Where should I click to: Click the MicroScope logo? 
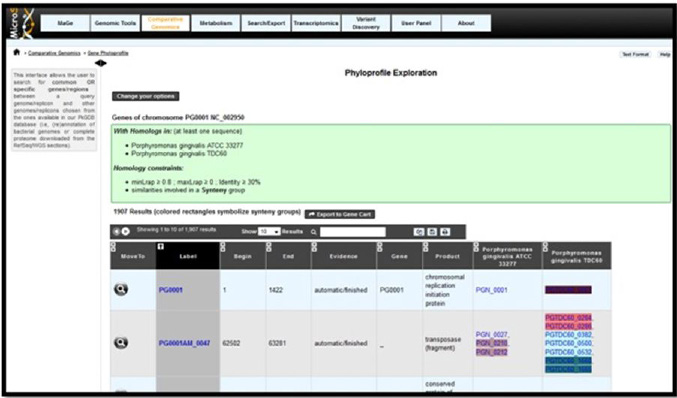(x=22, y=24)
